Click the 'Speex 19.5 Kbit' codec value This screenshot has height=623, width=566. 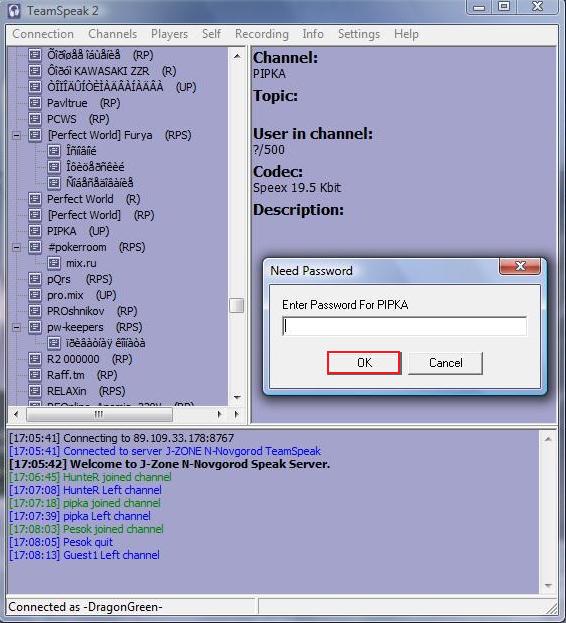(x=297, y=188)
